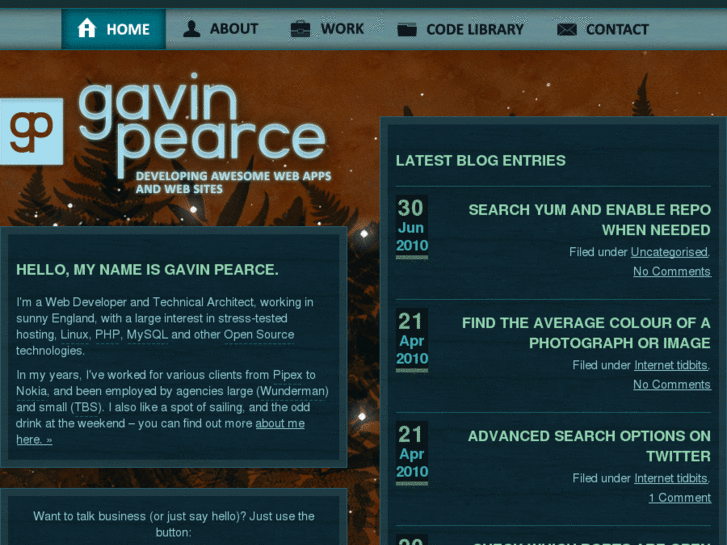Go to the About page
Viewport: 727px width, 545px height.
[x=221, y=29]
